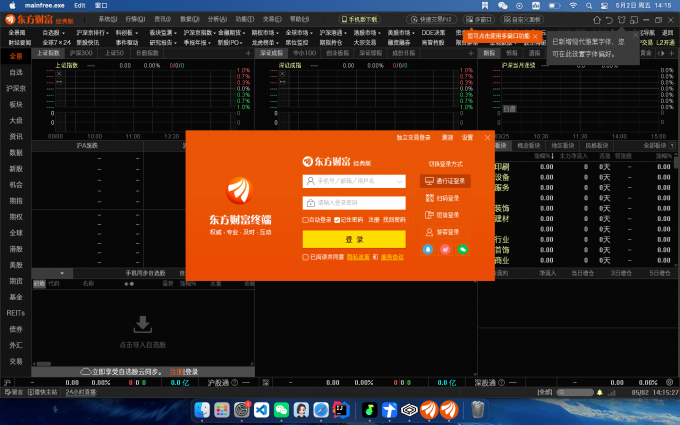This screenshot has width=680, height=425.
Task: Select 板块 in the left sidebar
Action: (x=16, y=104)
